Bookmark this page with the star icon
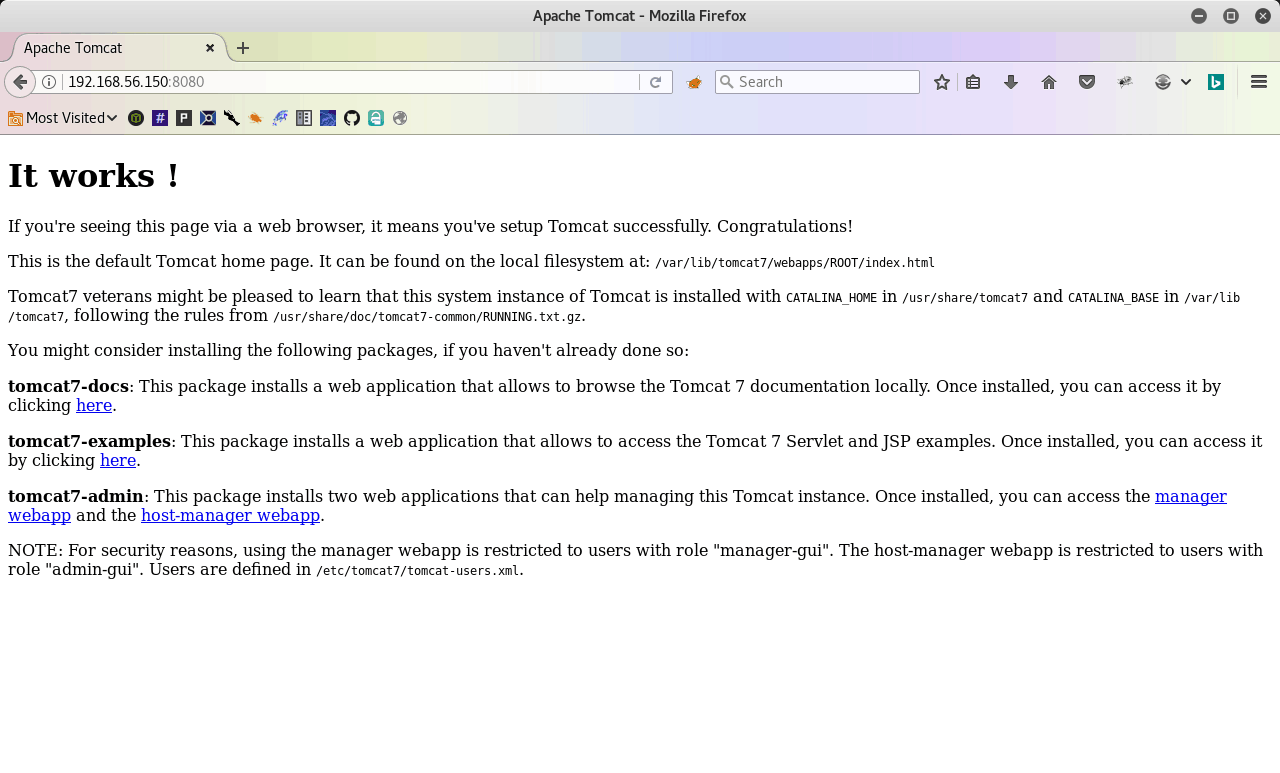Viewport: 1280px width, 773px height. point(941,82)
